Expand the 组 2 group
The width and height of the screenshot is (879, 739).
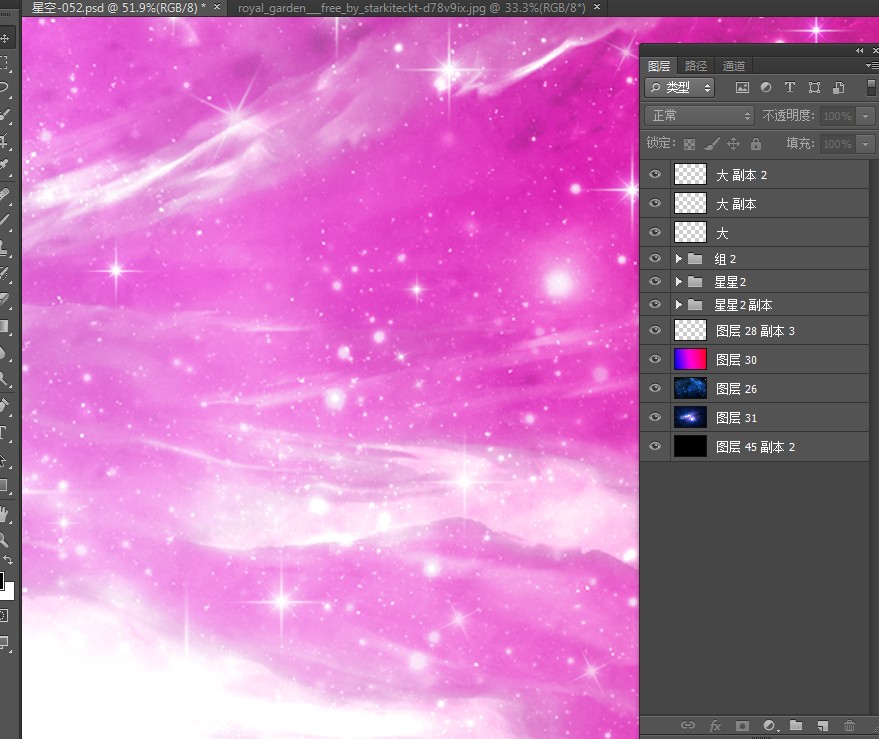[678, 258]
